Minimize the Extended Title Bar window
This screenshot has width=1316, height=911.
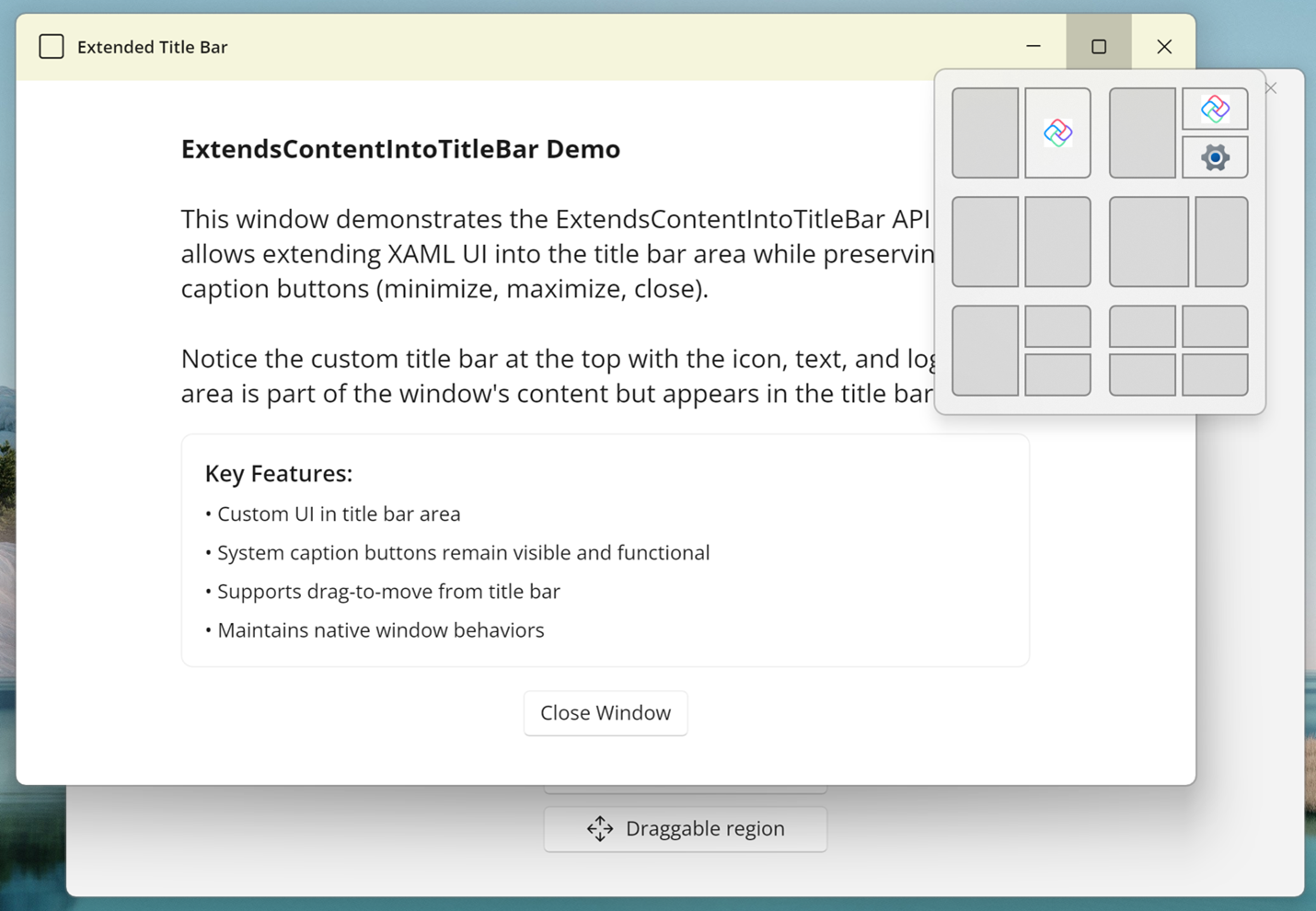[x=1033, y=47]
